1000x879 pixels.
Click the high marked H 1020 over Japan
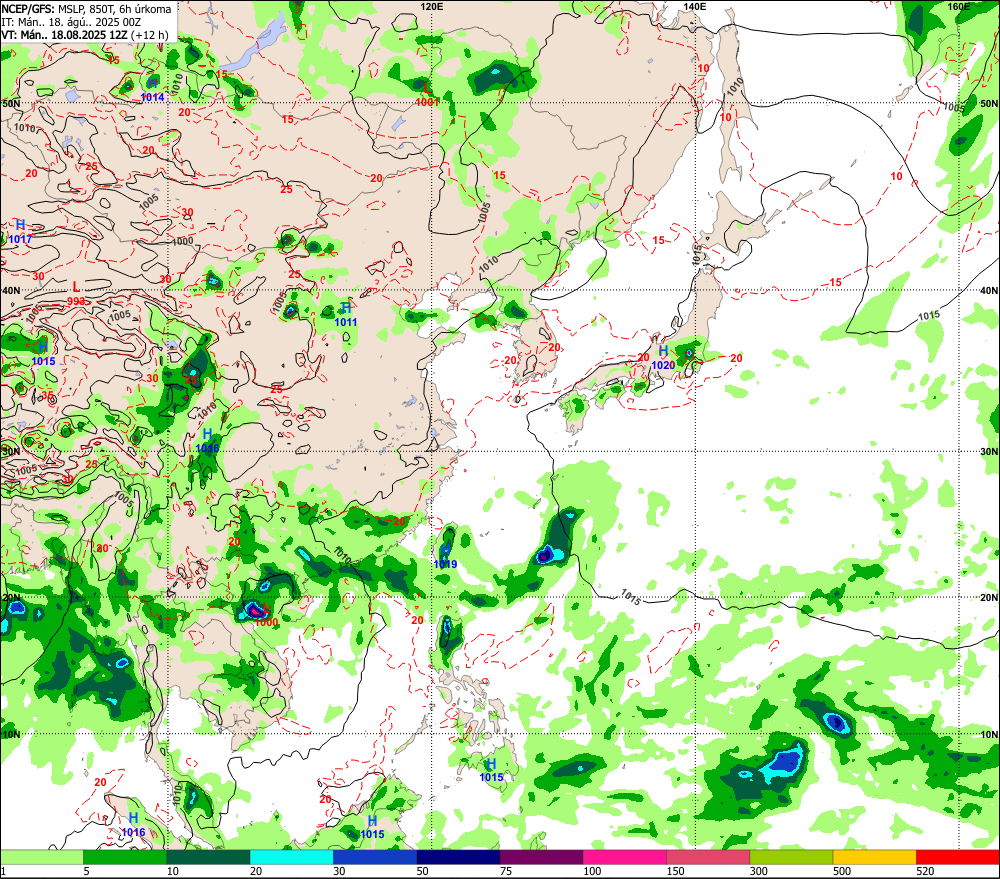663,358
